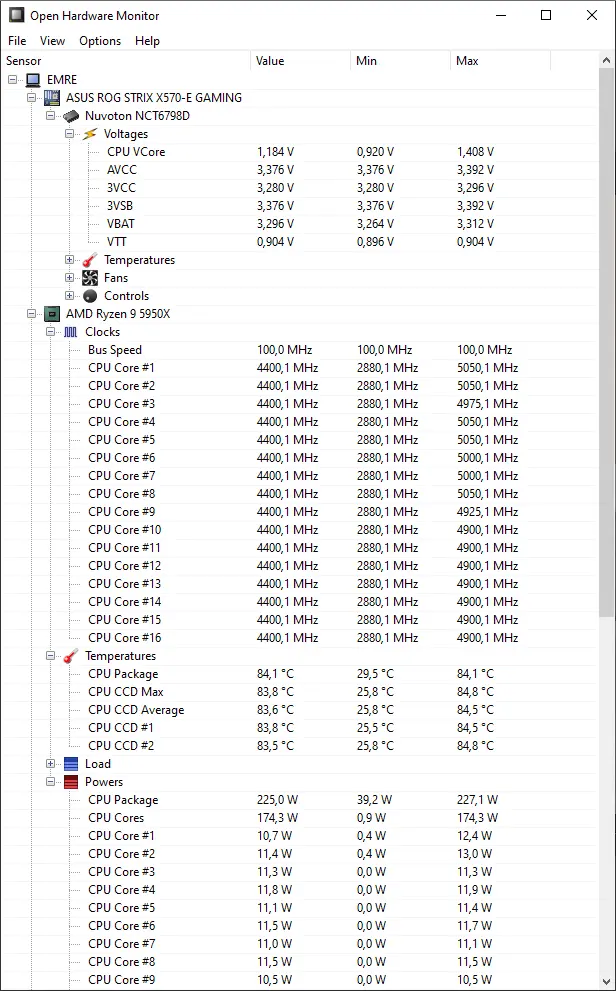Collapse the Powers group

point(51,782)
